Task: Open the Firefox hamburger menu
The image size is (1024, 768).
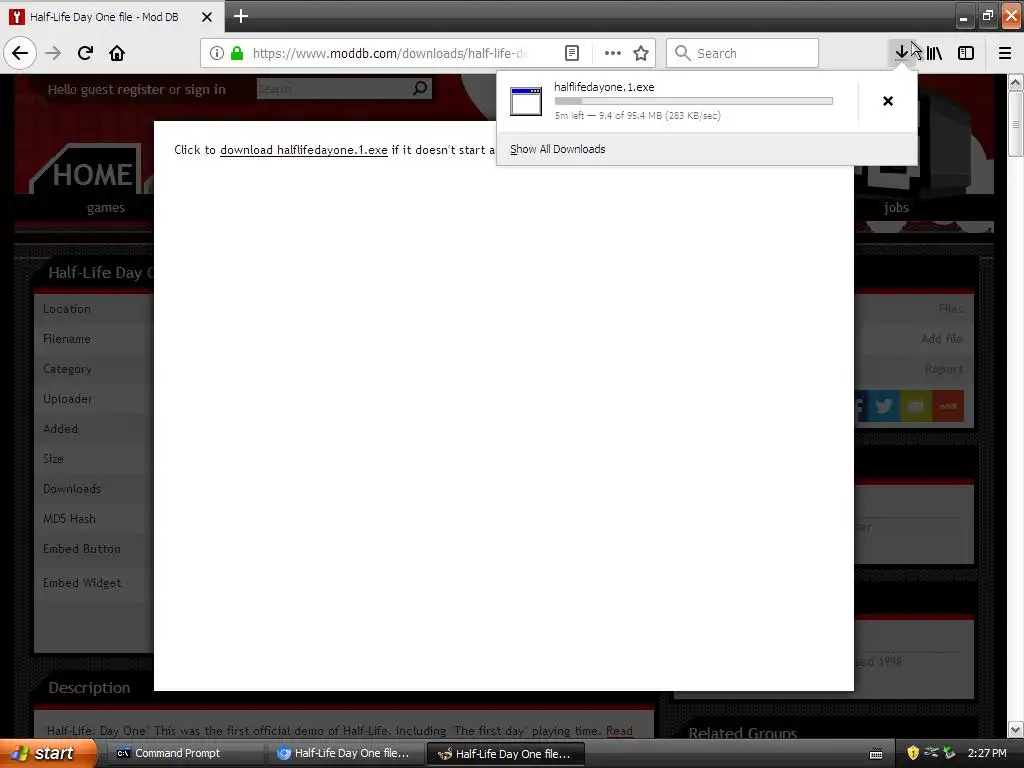Action: [x=1005, y=53]
